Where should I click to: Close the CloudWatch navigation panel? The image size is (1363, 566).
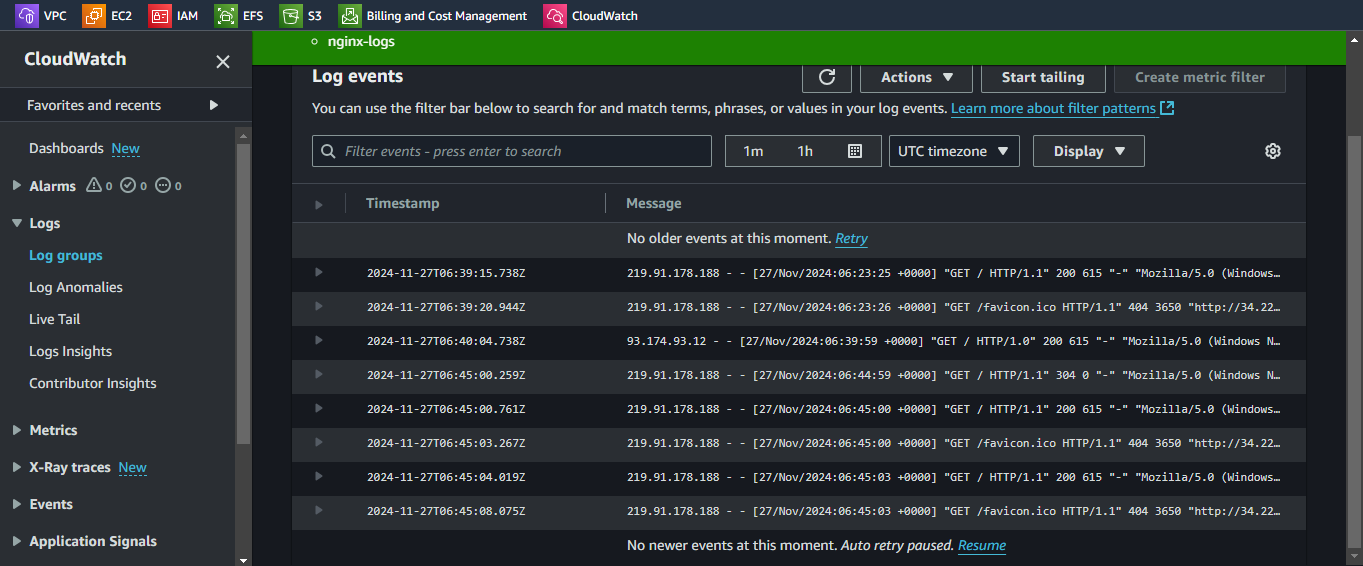coord(223,62)
